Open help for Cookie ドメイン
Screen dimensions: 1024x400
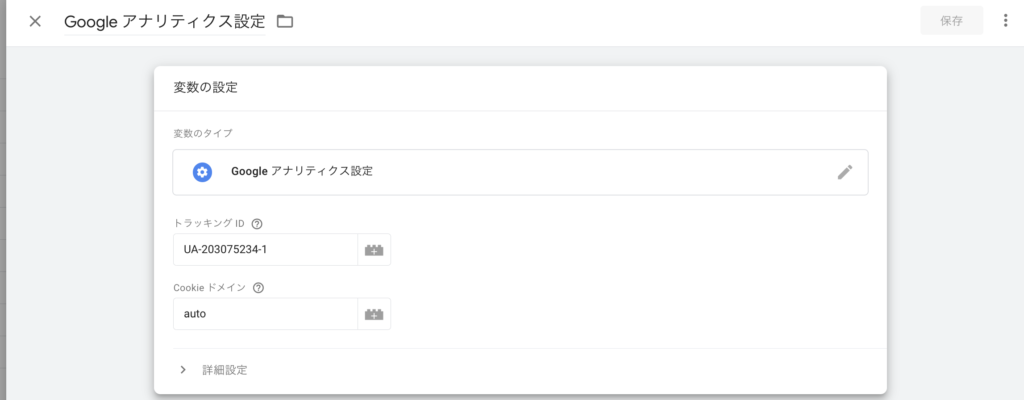(x=258, y=288)
